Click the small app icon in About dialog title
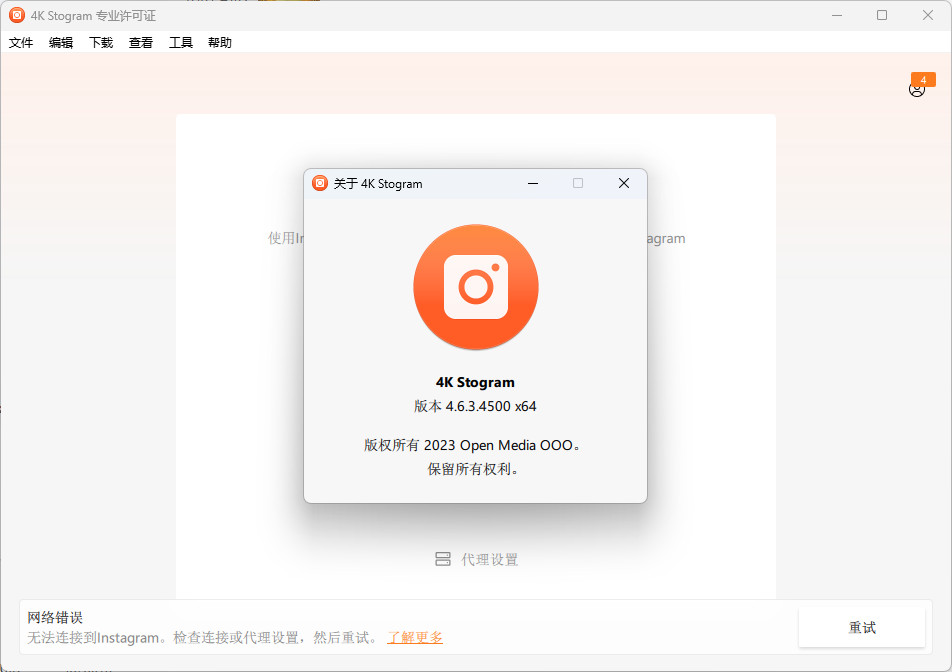 coord(319,183)
